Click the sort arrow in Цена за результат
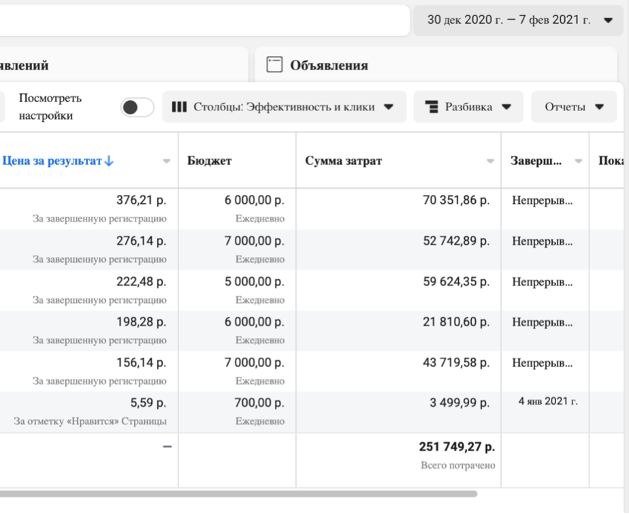This screenshot has height=514, width=629. 109,161
